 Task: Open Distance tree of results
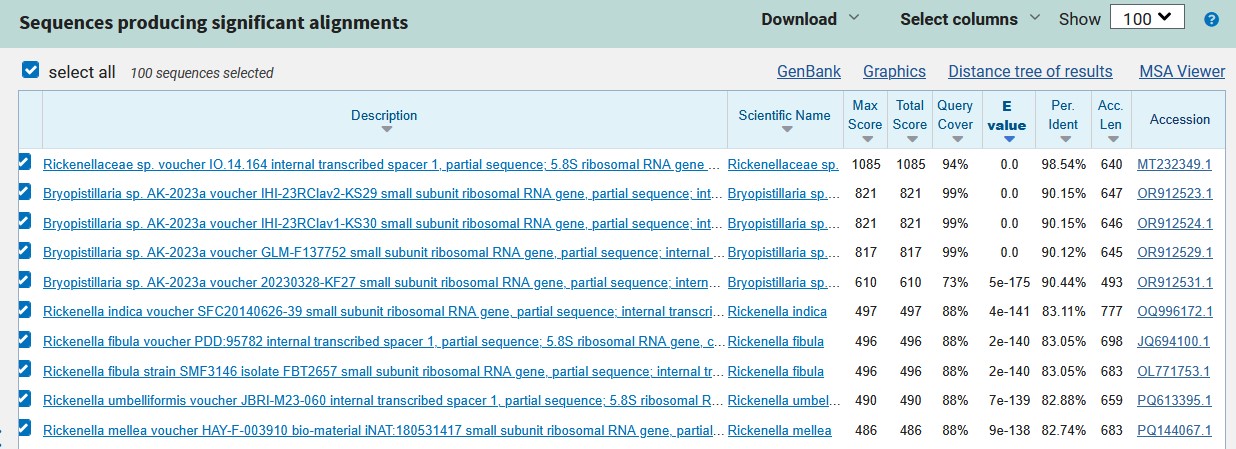click(x=1030, y=71)
